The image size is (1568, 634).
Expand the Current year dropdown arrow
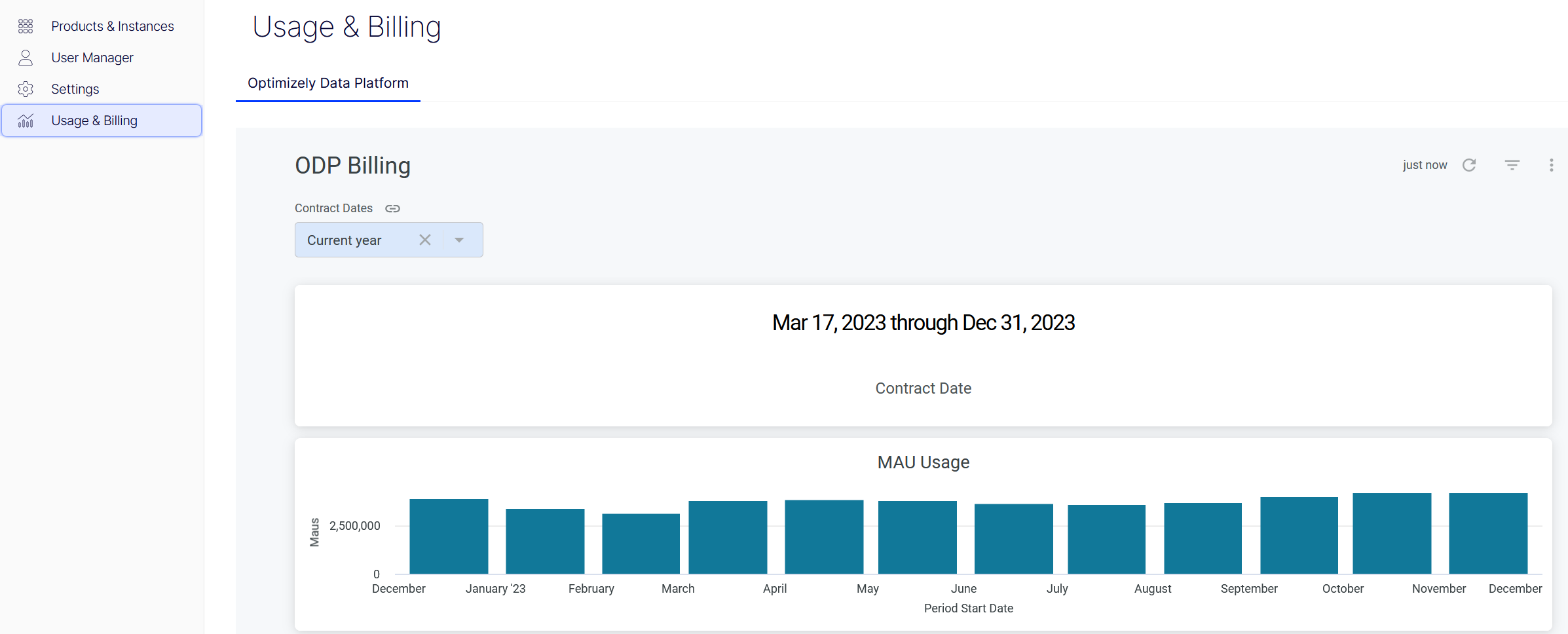point(458,240)
